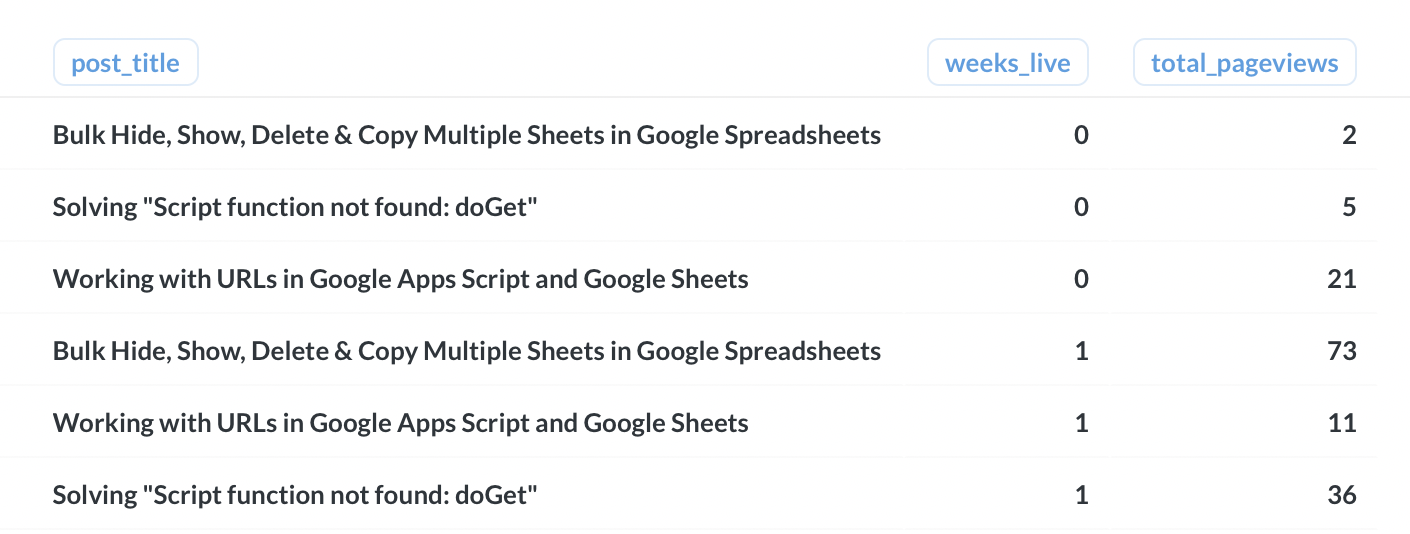Select weeks_live 1 in the 73 pageviews row
Image resolution: width=1410 pixels, height=534 pixels.
(x=1080, y=351)
